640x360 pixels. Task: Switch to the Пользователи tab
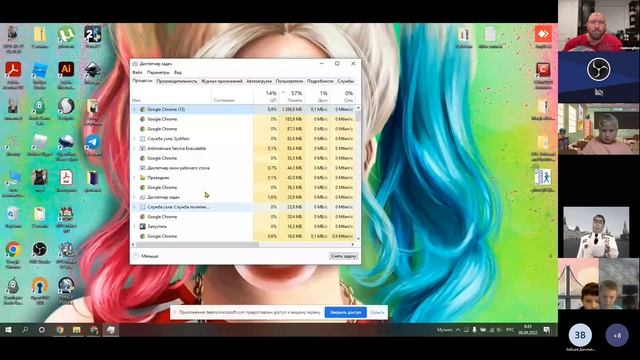click(289, 81)
